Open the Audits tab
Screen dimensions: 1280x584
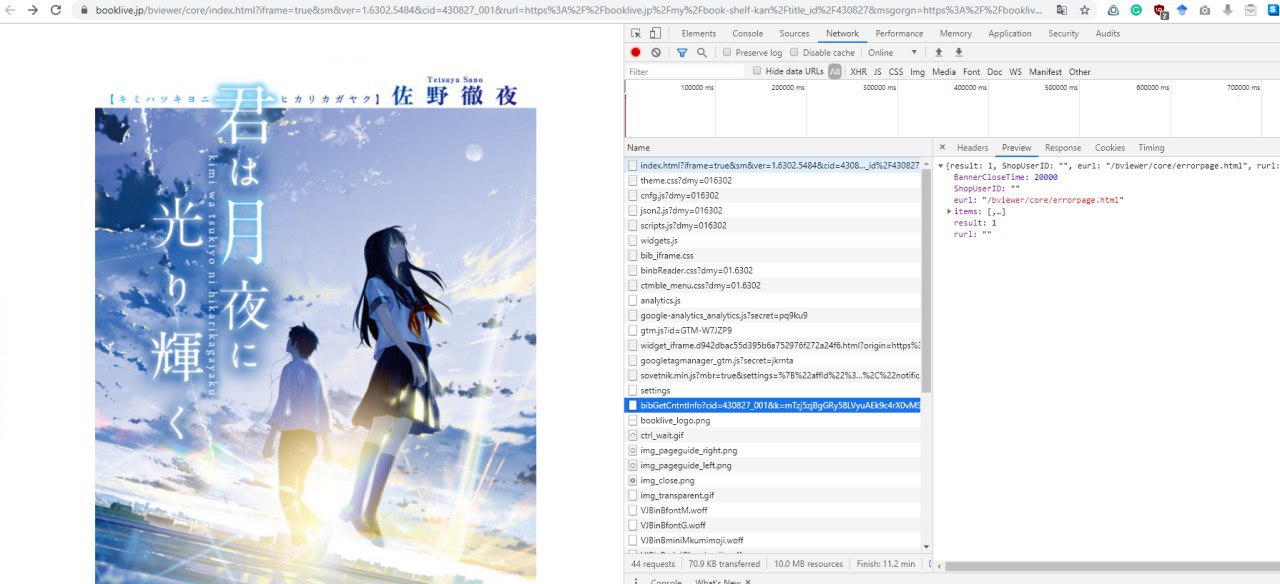coord(1107,33)
